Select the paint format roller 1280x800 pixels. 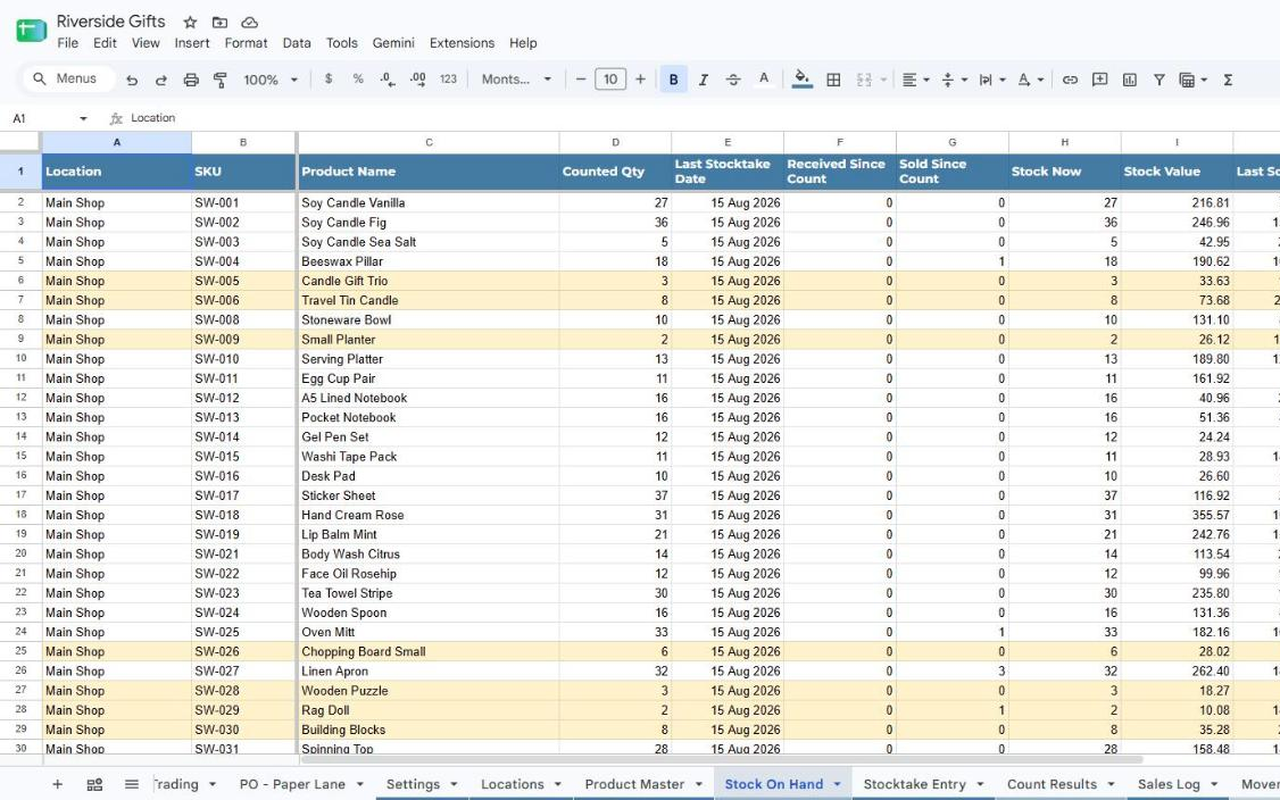pyautogui.click(x=220, y=80)
